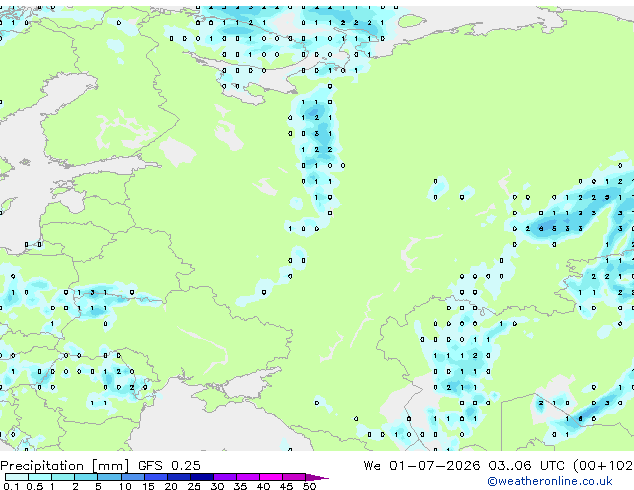634x490 pixels.
Task: Click the '03..06 UTC' time text
Action: coord(526,466)
